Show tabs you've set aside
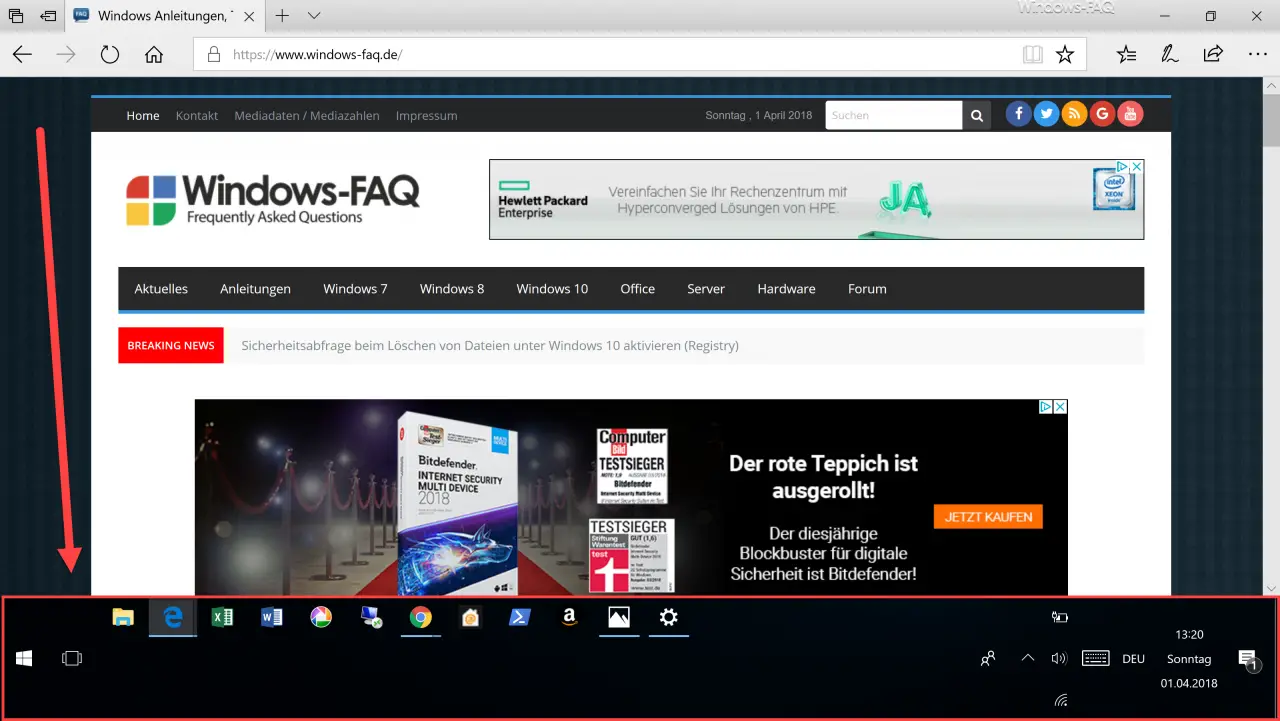The image size is (1280, 721). coord(16,16)
